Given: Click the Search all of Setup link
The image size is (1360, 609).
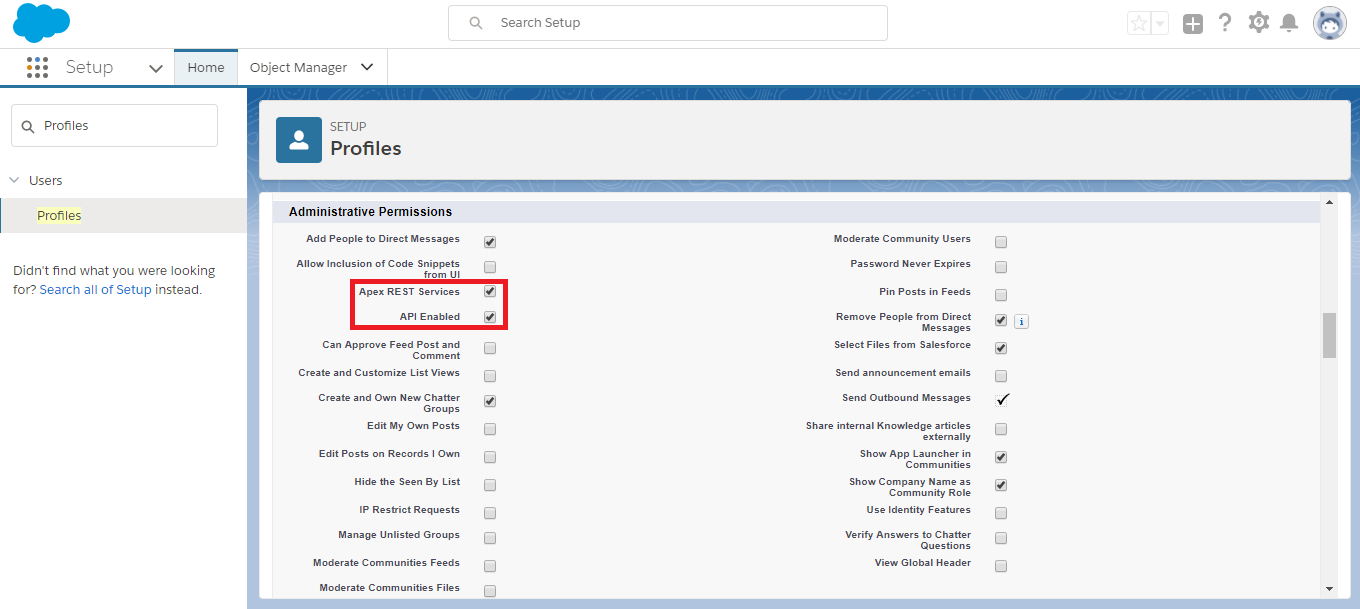Looking at the screenshot, I should click(x=95, y=290).
